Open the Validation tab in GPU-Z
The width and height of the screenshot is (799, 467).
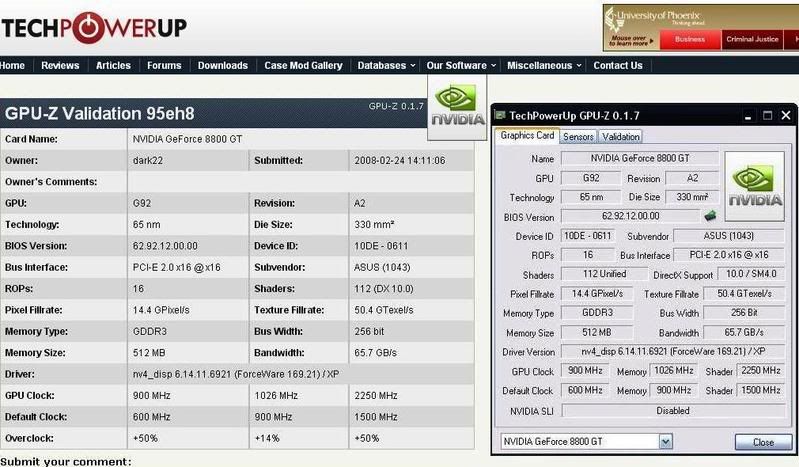[x=621, y=137]
